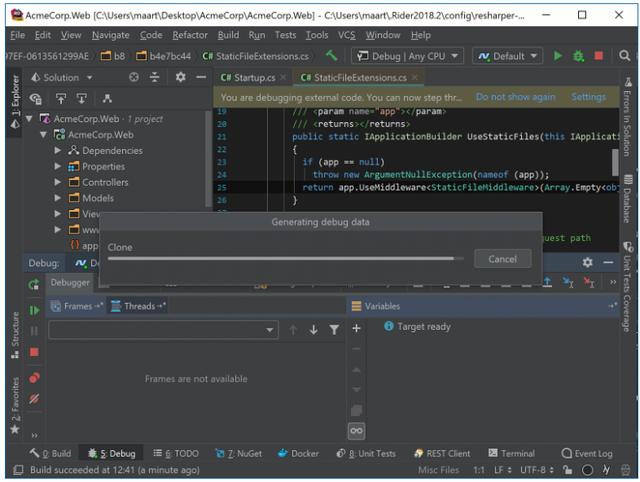Open the Tools menu

pyautogui.click(x=317, y=36)
